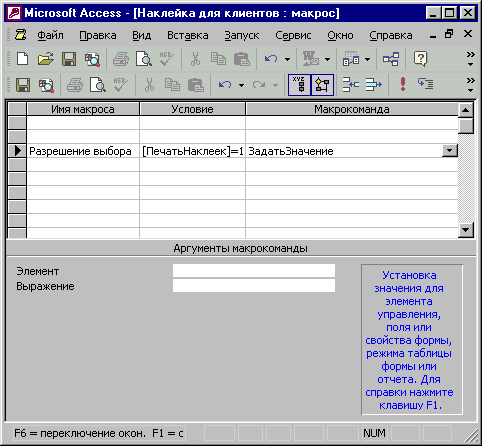Click condition cell '[ПечатьНаклеек]=1'

(x=192, y=151)
